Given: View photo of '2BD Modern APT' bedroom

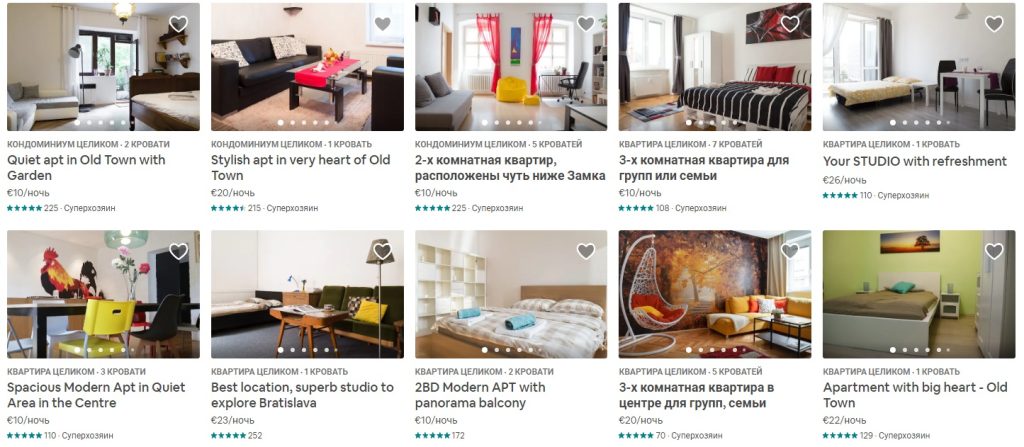Looking at the screenshot, I should [x=511, y=294].
